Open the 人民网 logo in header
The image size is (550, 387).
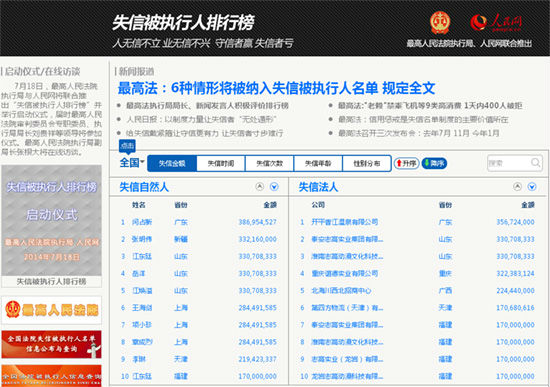496,22
